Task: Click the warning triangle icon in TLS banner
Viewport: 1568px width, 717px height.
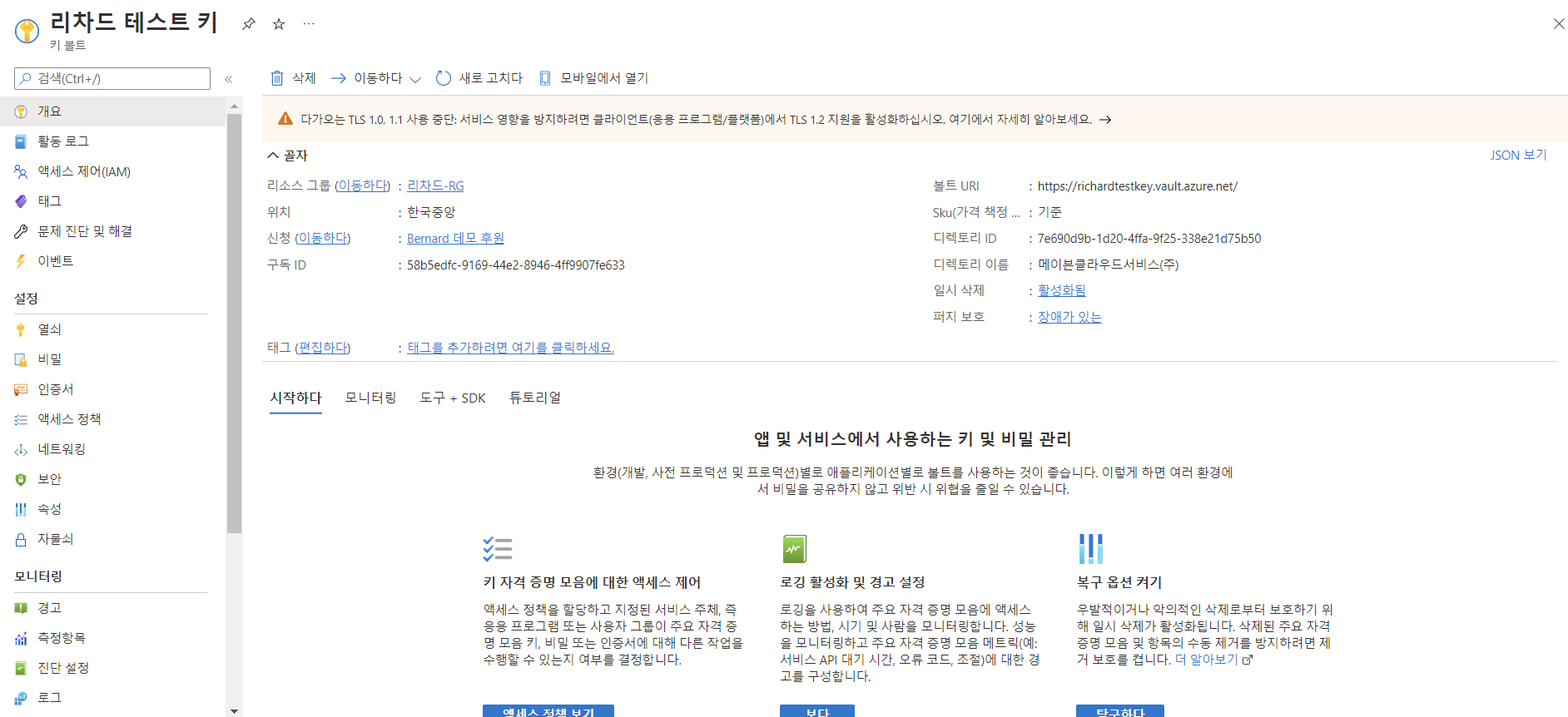Action: click(x=285, y=119)
